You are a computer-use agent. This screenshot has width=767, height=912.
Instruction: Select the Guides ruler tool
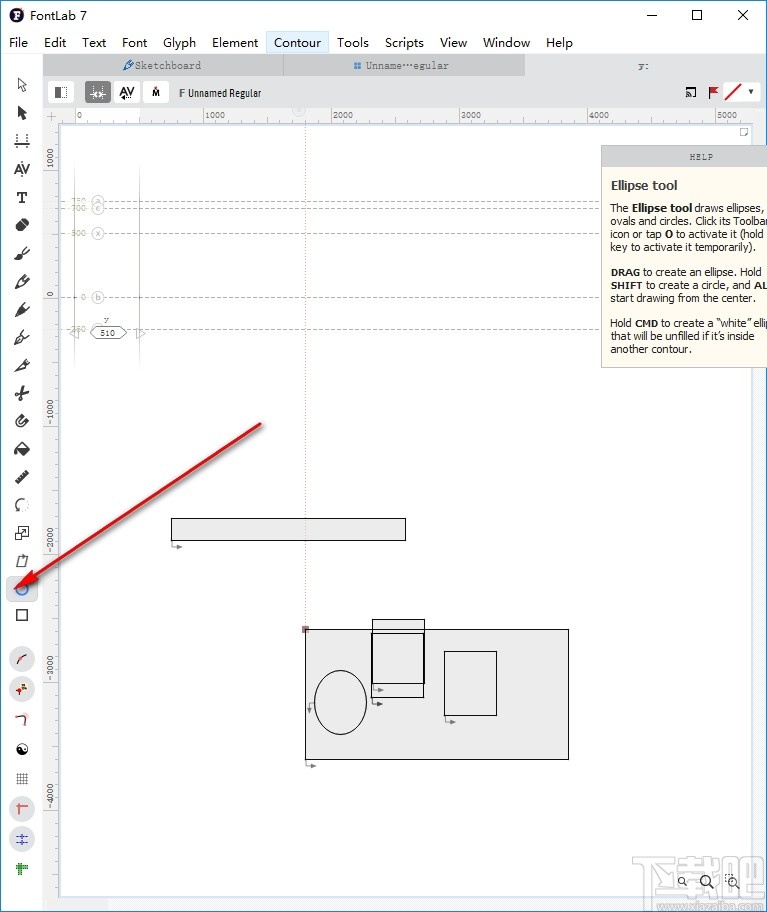pos(22,477)
